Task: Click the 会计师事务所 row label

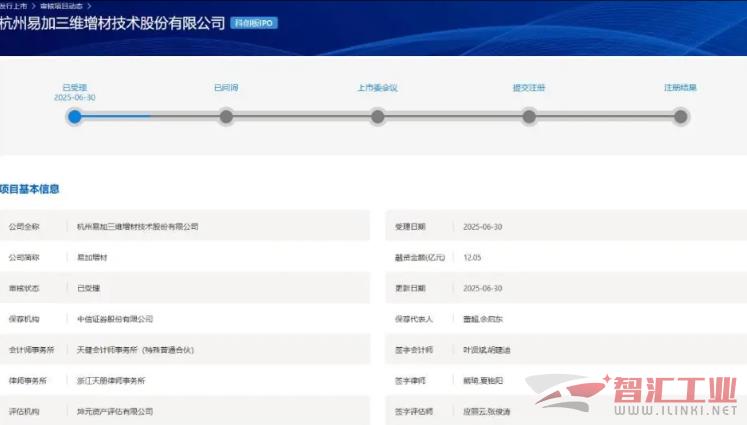Action: [x=31, y=350]
